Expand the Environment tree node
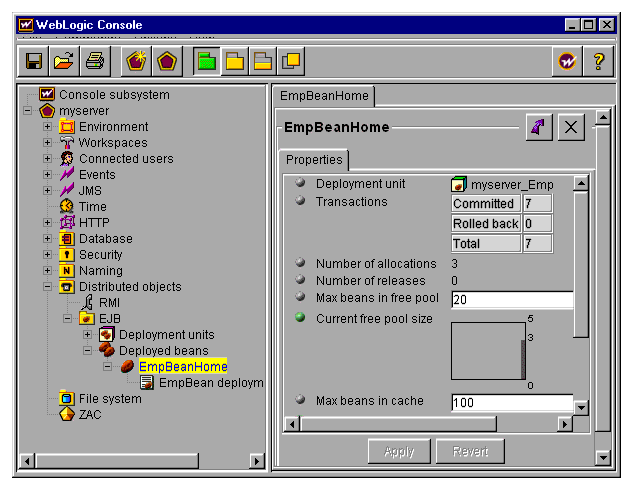Image resolution: width=634 pixels, height=491 pixels. coord(47,127)
